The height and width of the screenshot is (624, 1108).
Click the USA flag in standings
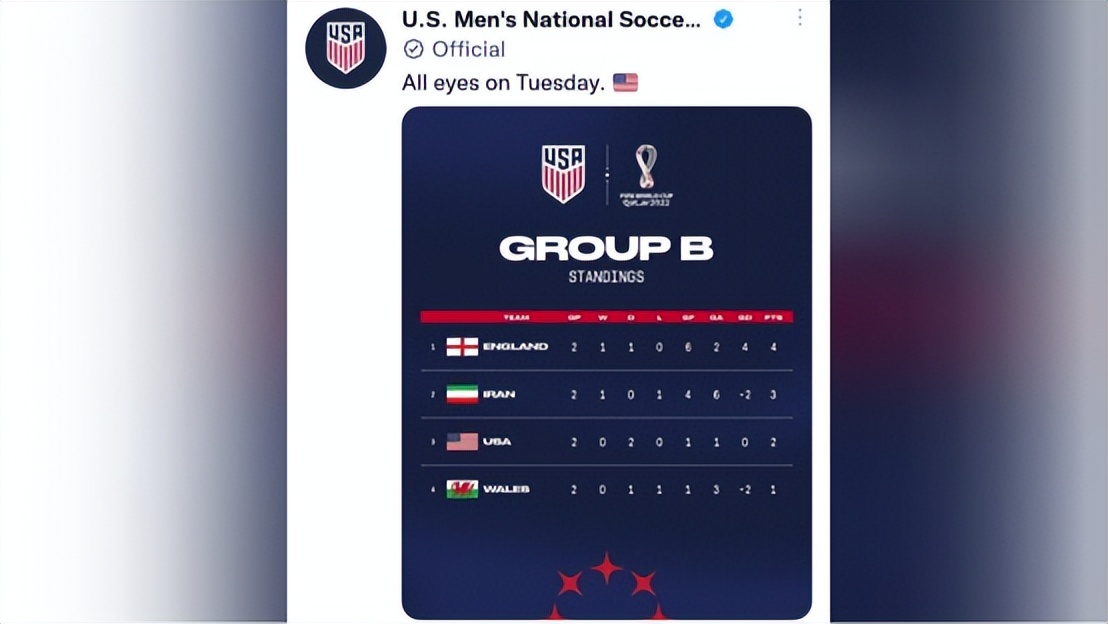click(462, 441)
